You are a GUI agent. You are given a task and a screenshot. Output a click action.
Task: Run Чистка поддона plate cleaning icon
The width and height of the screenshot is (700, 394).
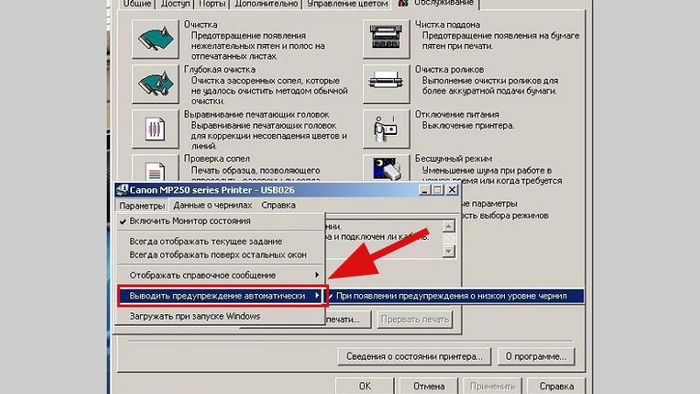[386, 39]
